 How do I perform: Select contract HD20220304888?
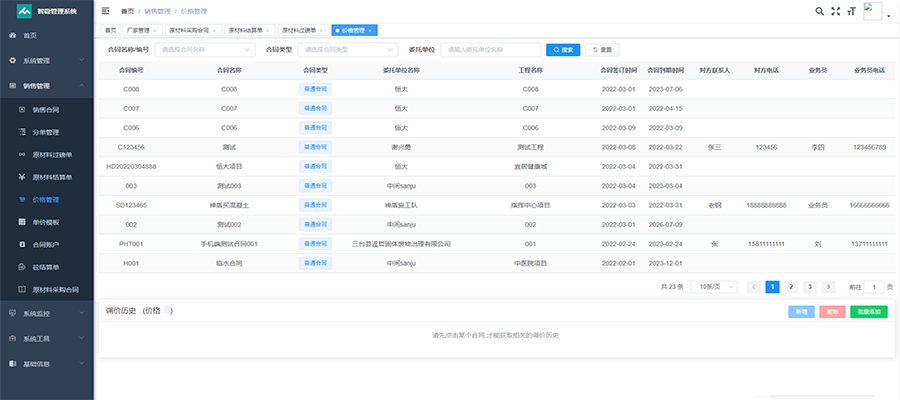pyautogui.click(x=131, y=166)
